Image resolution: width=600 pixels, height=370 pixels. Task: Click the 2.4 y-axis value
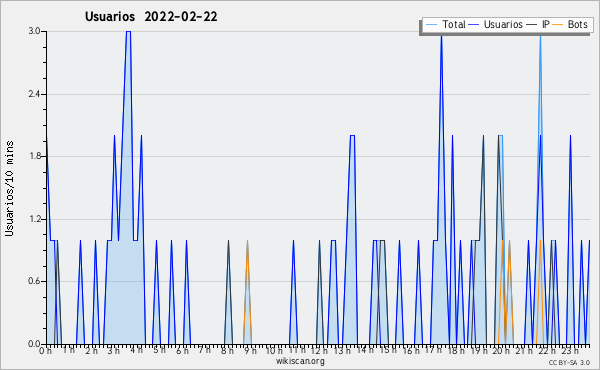pyautogui.click(x=34, y=94)
